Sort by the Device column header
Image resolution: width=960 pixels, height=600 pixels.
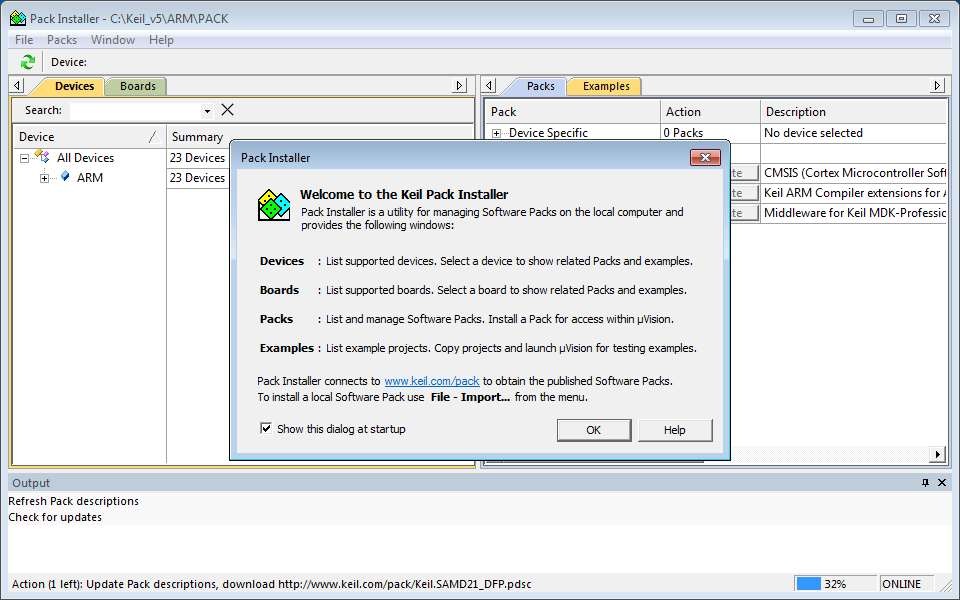coord(89,137)
